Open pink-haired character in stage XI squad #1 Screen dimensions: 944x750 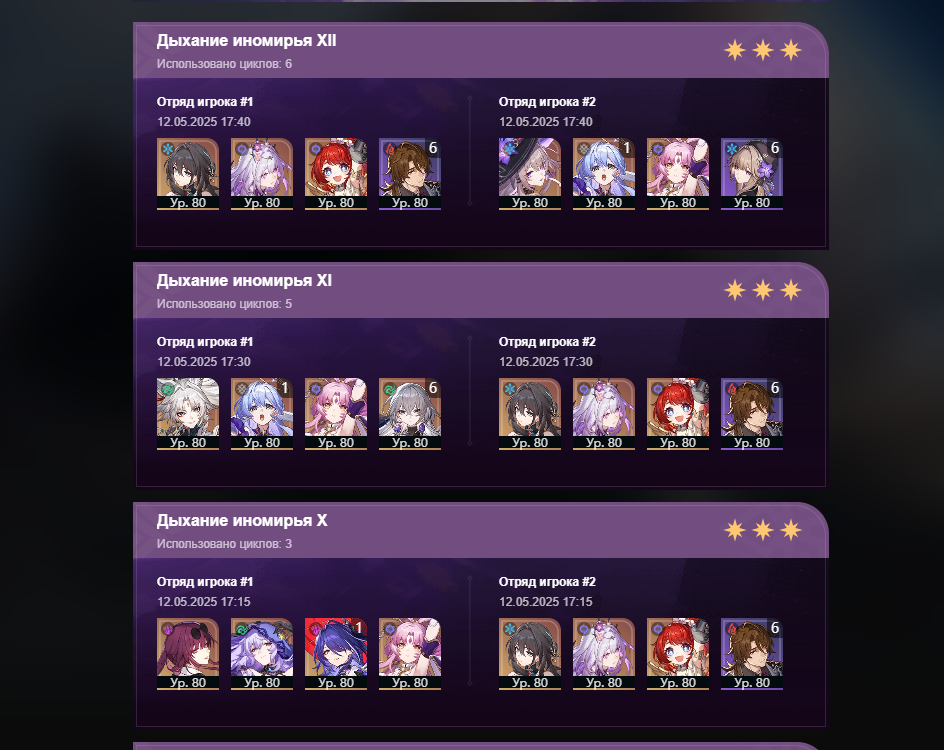click(335, 414)
